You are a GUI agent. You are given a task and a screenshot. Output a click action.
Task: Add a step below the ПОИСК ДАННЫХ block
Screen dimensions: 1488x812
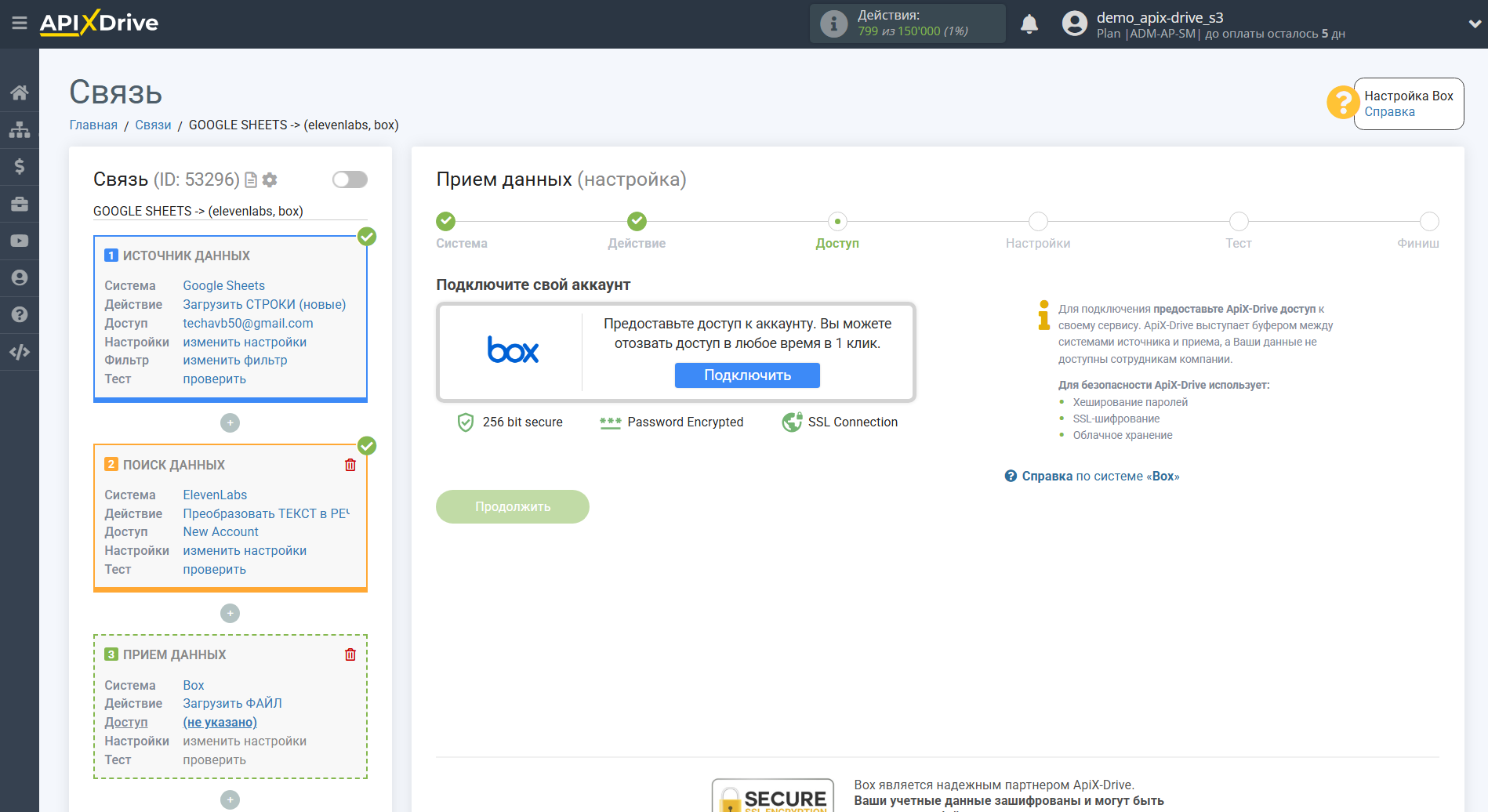pyautogui.click(x=230, y=613)
